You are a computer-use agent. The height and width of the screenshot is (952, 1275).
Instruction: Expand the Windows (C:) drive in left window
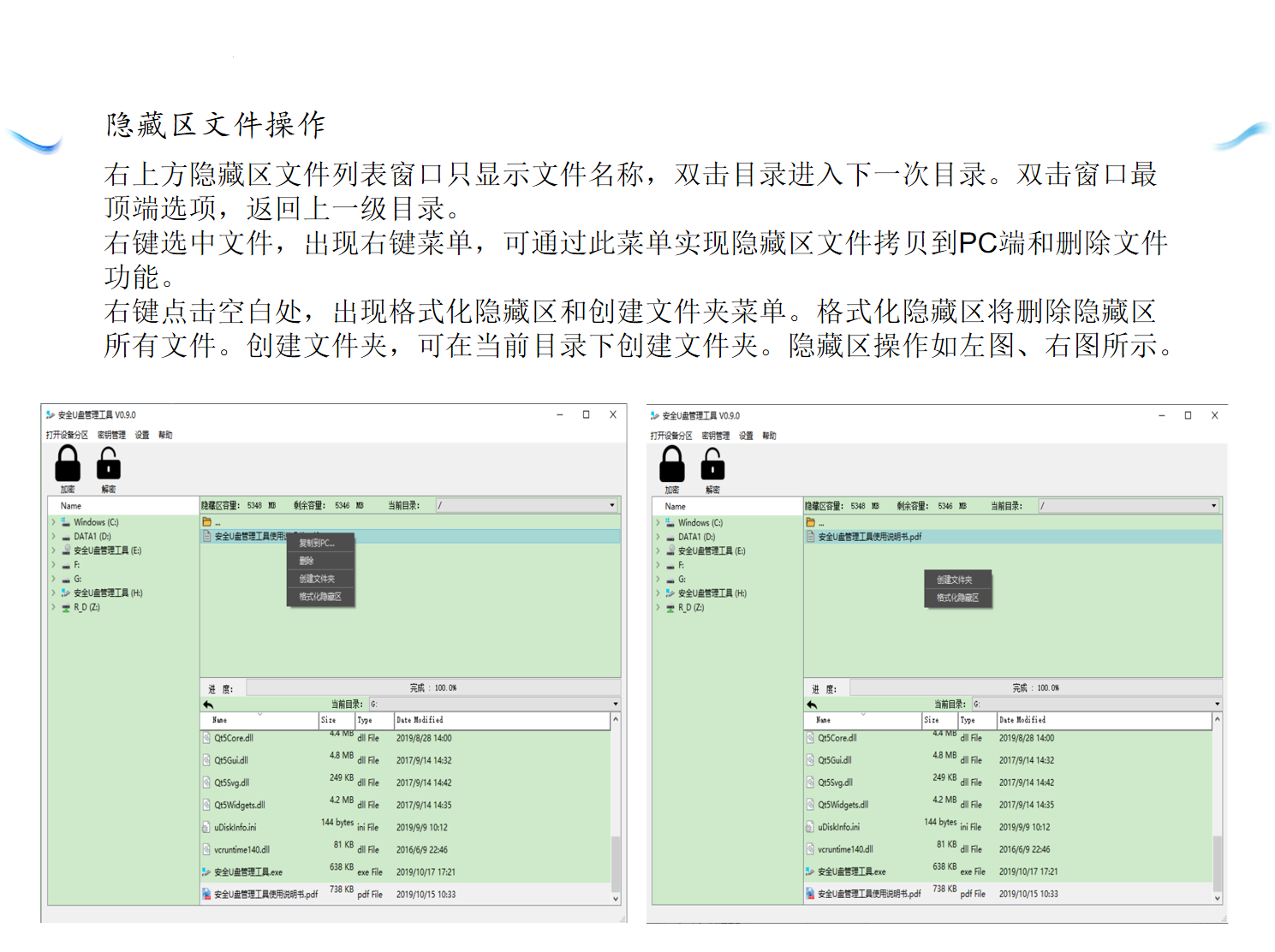pos(54,522)
